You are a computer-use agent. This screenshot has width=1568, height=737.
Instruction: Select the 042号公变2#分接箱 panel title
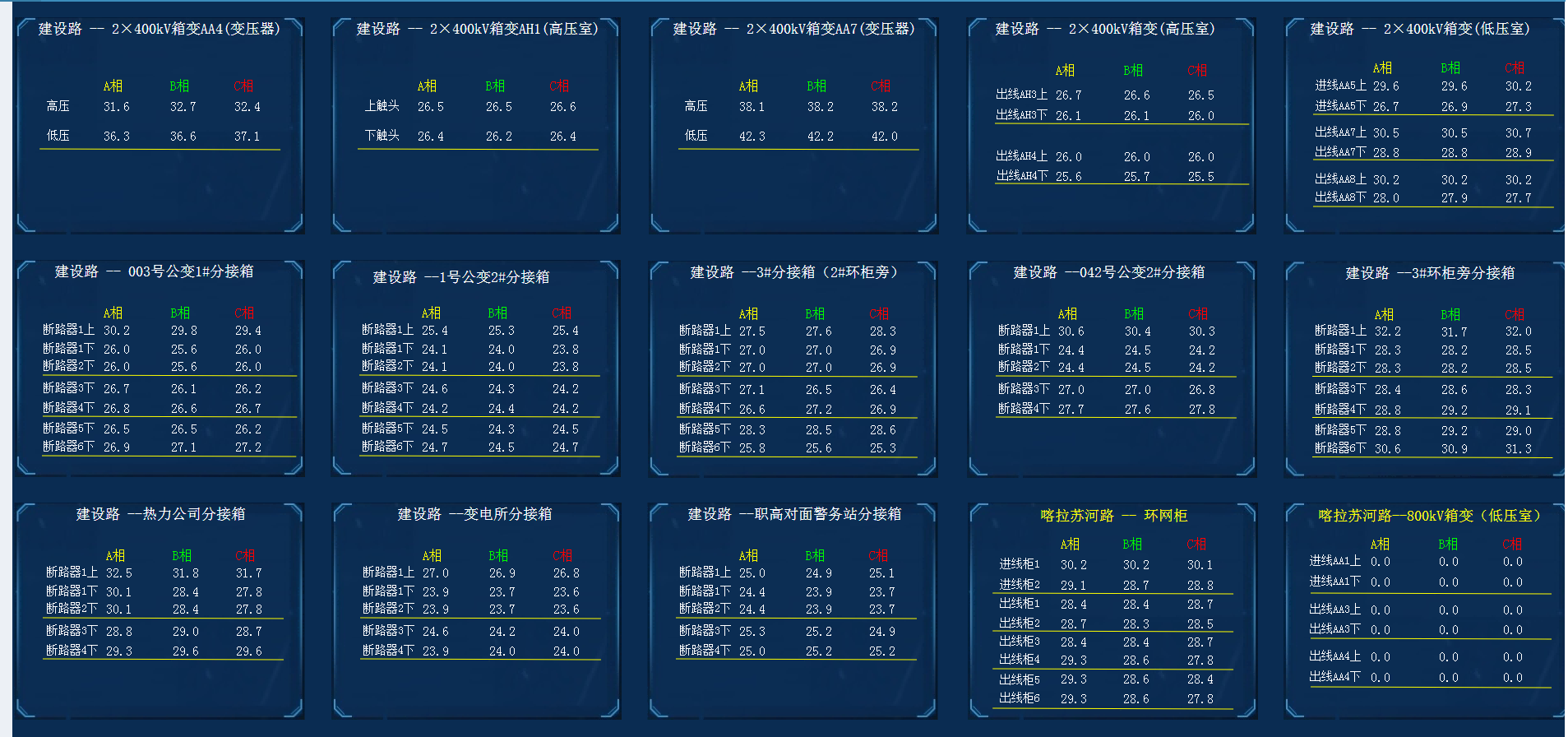tap(1108, 272)
